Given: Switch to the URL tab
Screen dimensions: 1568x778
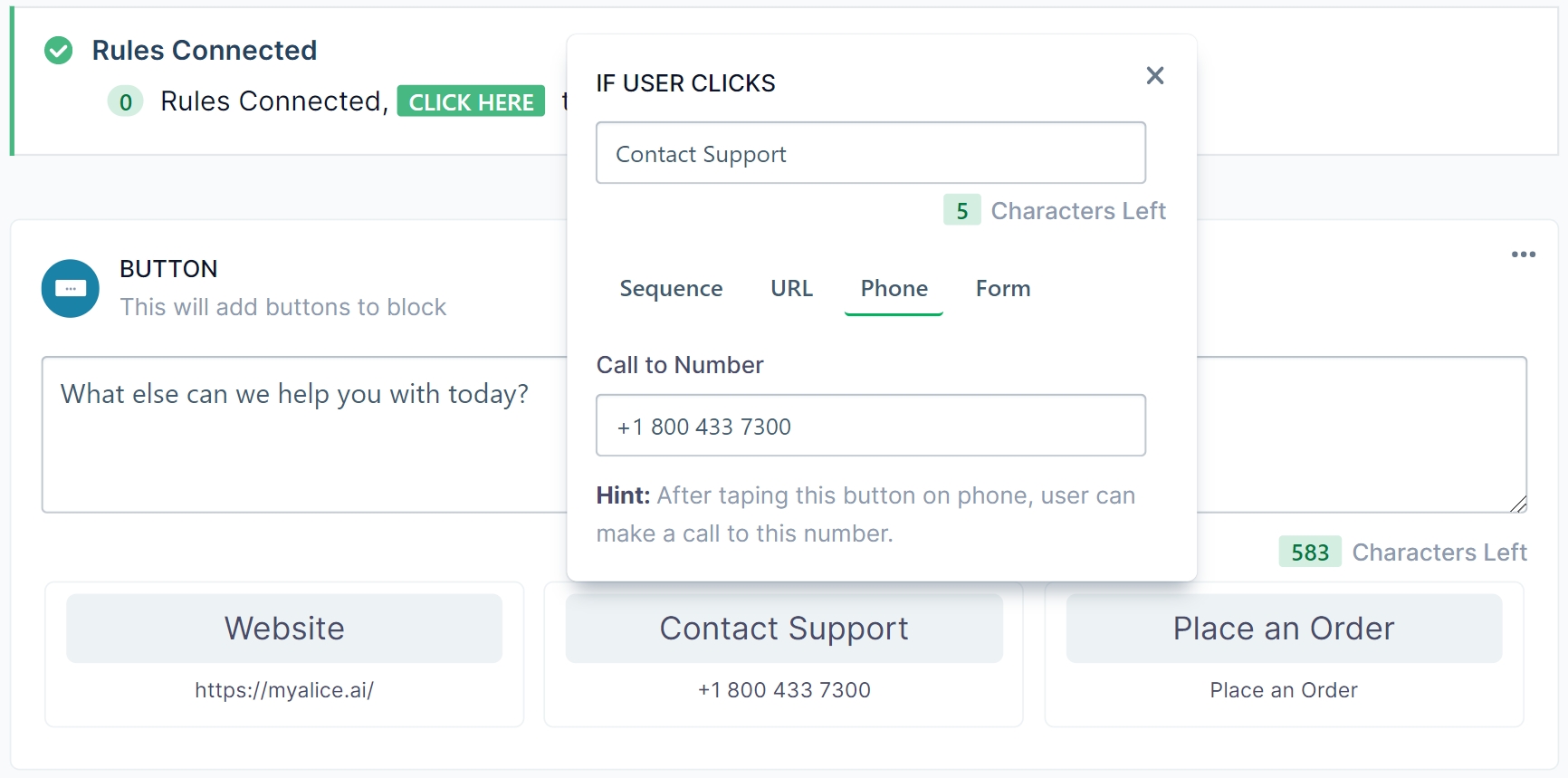Looking at the screenshot, I should tap(791, 289).
